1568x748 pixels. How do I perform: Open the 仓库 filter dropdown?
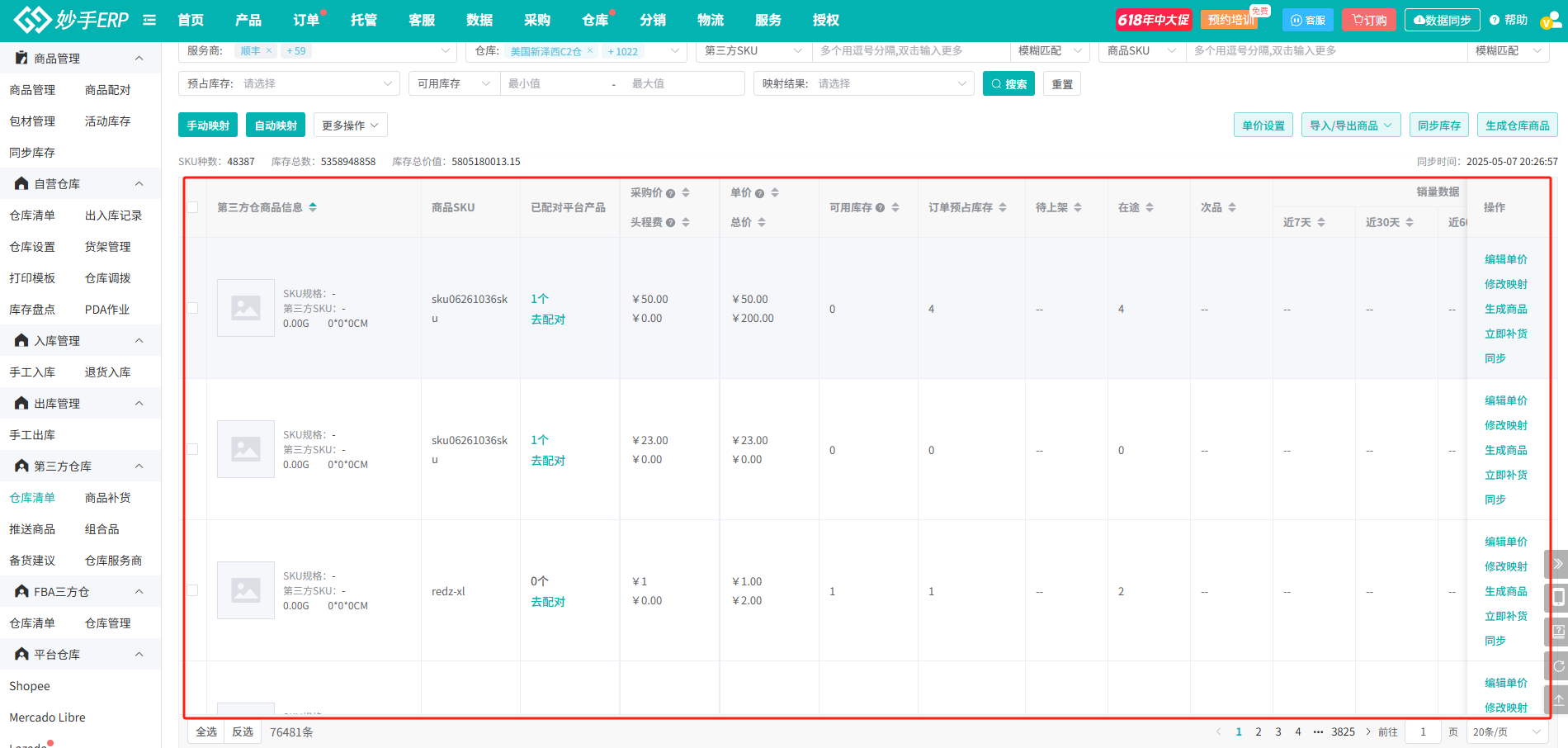point(577,51)
